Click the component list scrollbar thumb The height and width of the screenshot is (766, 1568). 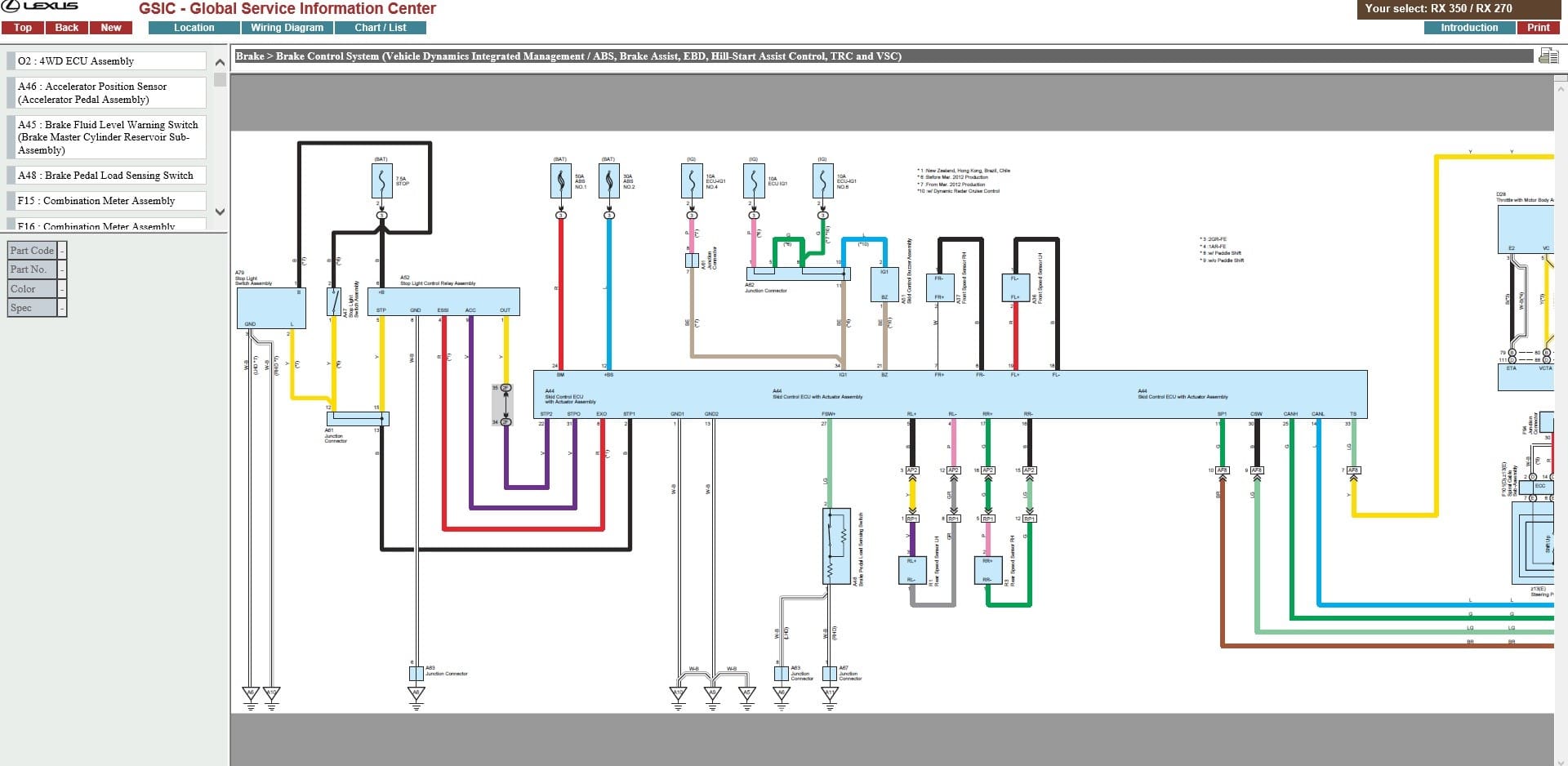tap(220, 80)
